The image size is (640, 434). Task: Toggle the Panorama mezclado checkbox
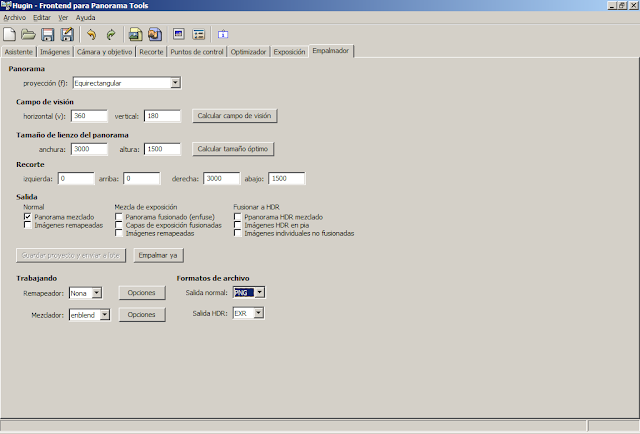coord(27,217)
